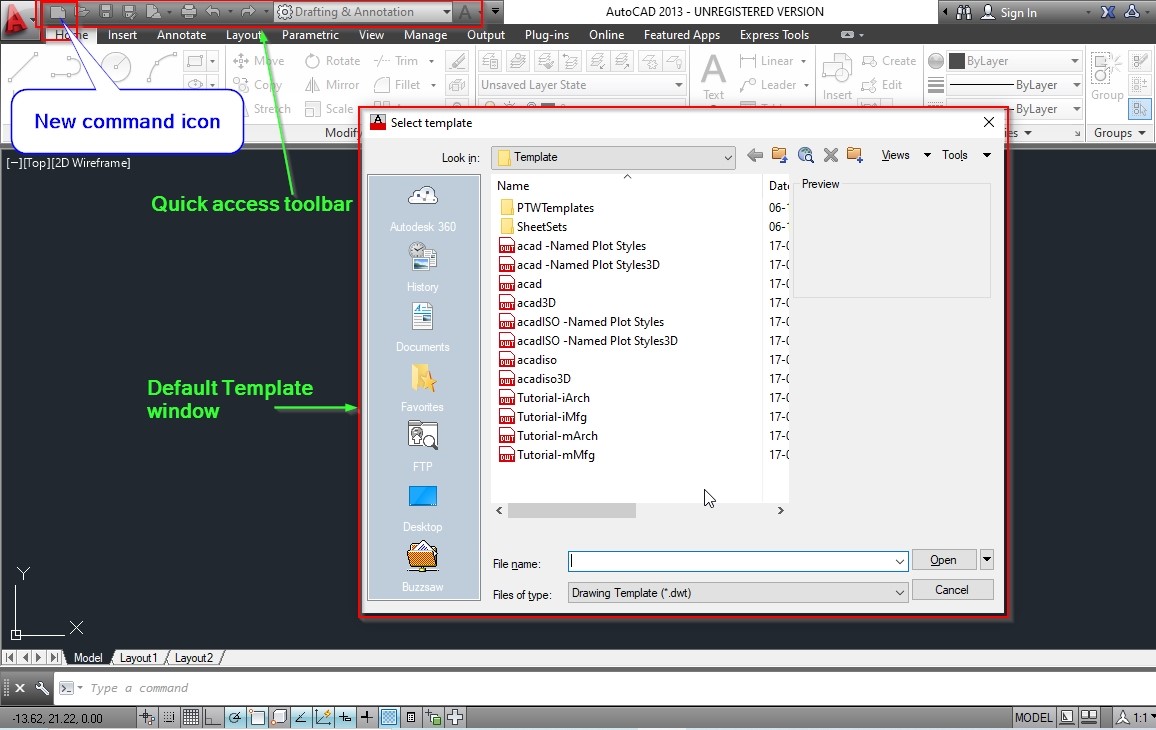Create new folder in the template dialog

pyautogui.click(x=854, y=155)
